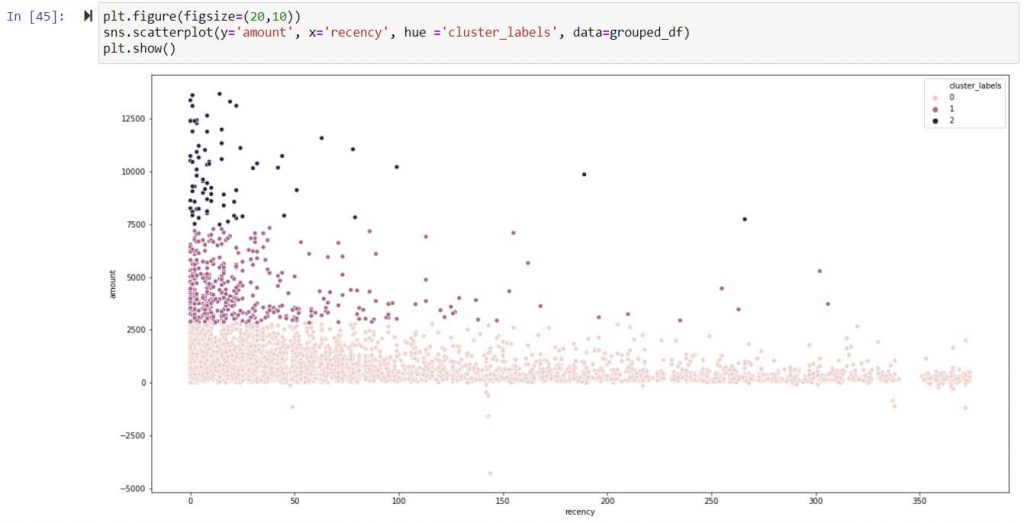The width and height of the screenshot is (1024, 523).
Task: Click the recency x-axis label
Action: tap(580, 513)
